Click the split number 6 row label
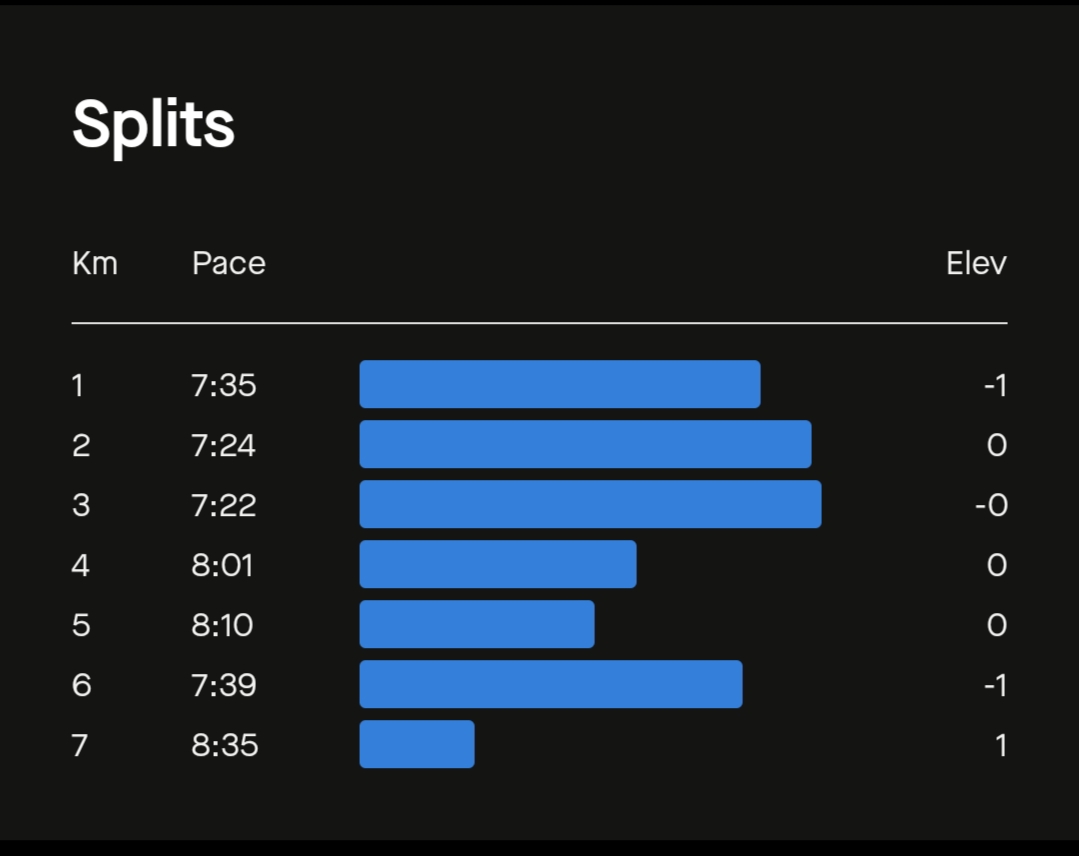The height and width of the screenshot is (856, 1079). tap(81, 685)
